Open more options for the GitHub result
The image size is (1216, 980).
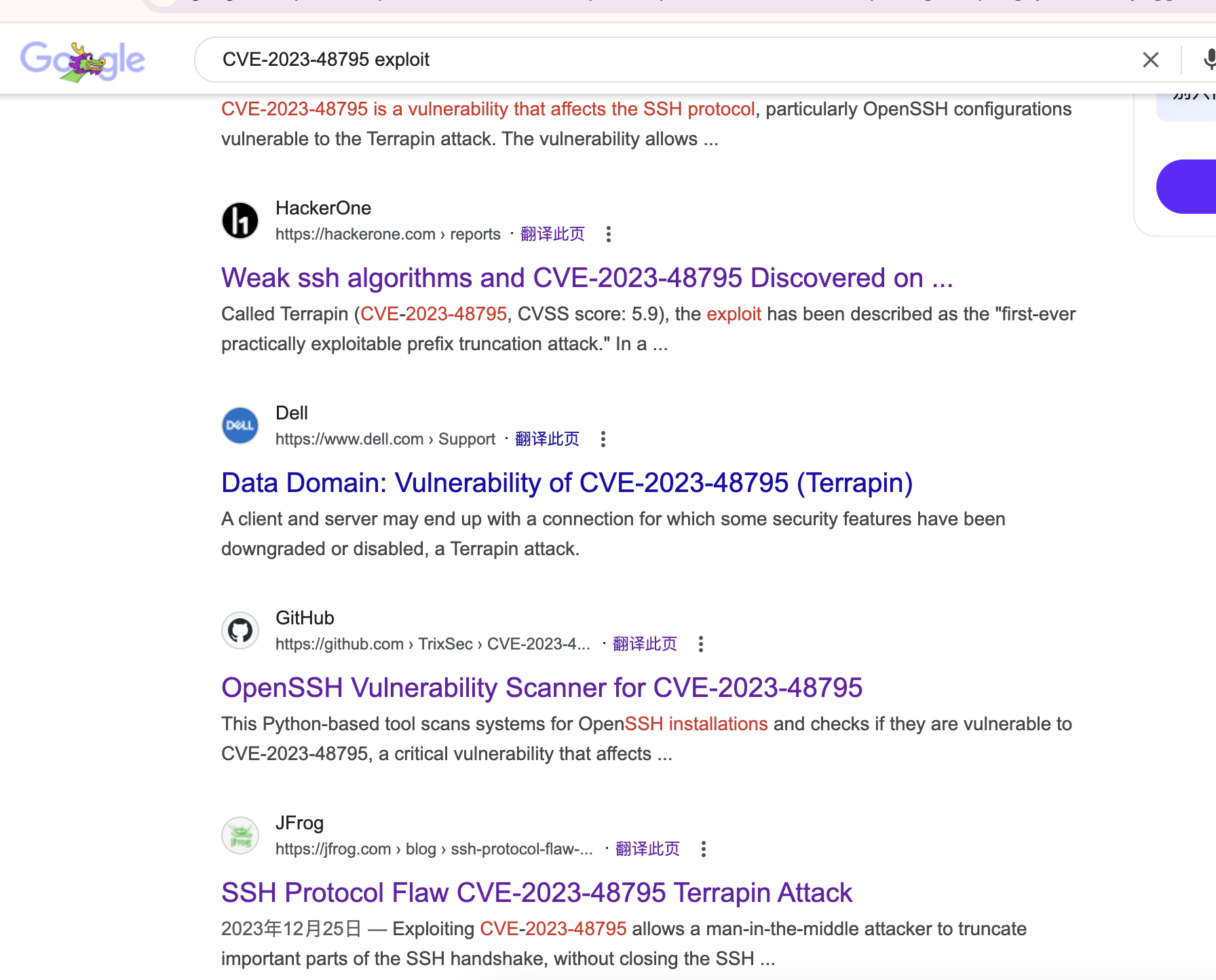coord(701,644)
